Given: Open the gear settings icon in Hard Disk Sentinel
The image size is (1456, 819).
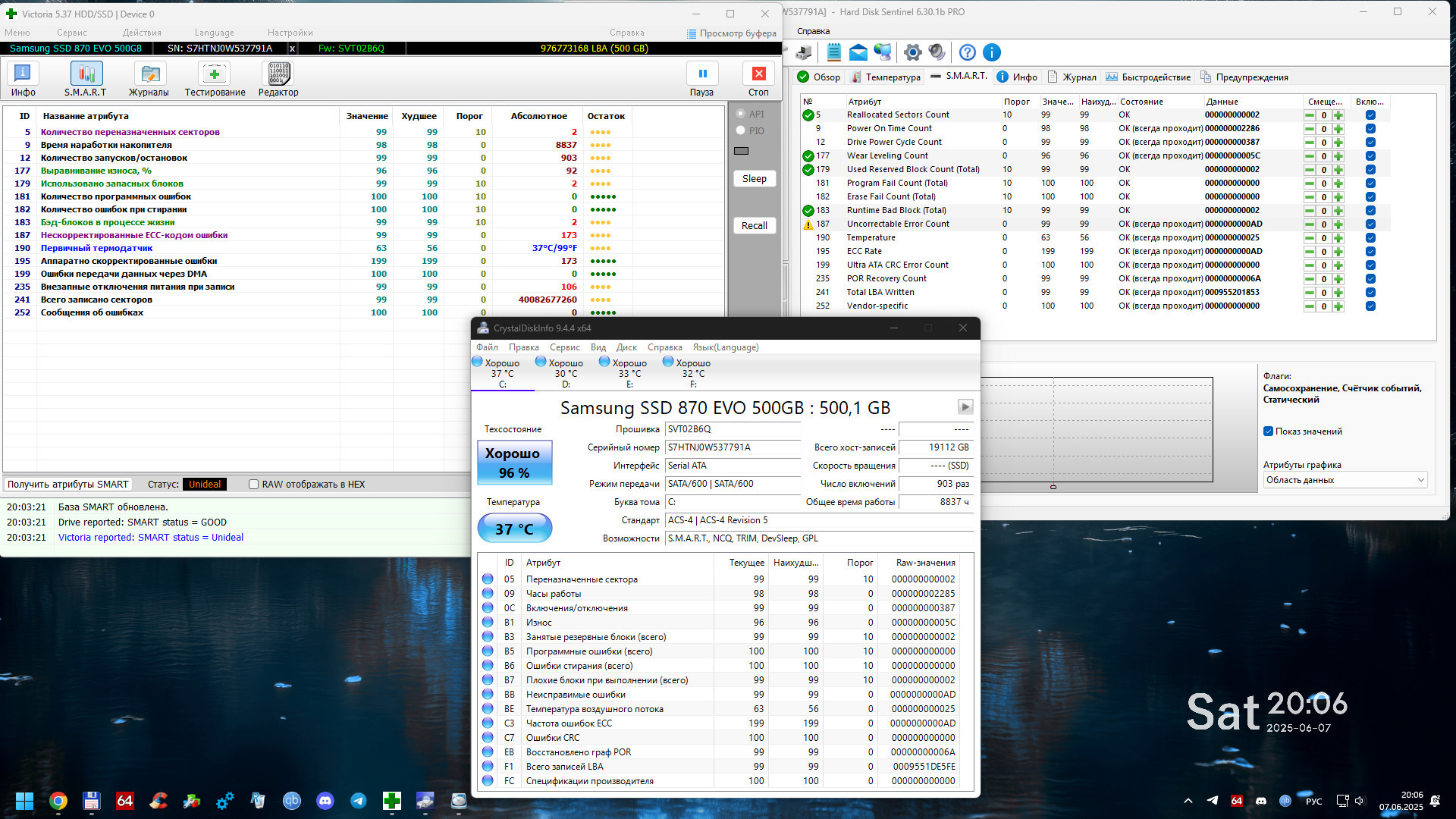Looking at the screenshot, I should pos(913,52).
